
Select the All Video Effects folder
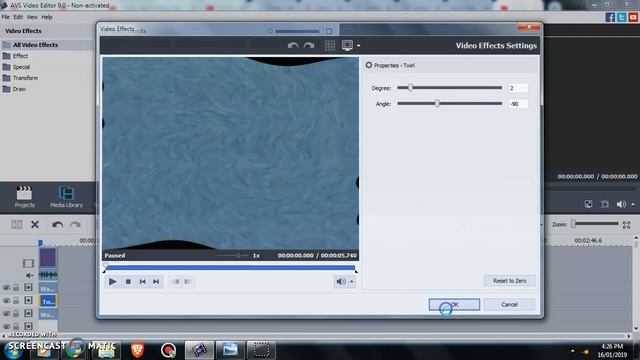click(x=35, y=45)
